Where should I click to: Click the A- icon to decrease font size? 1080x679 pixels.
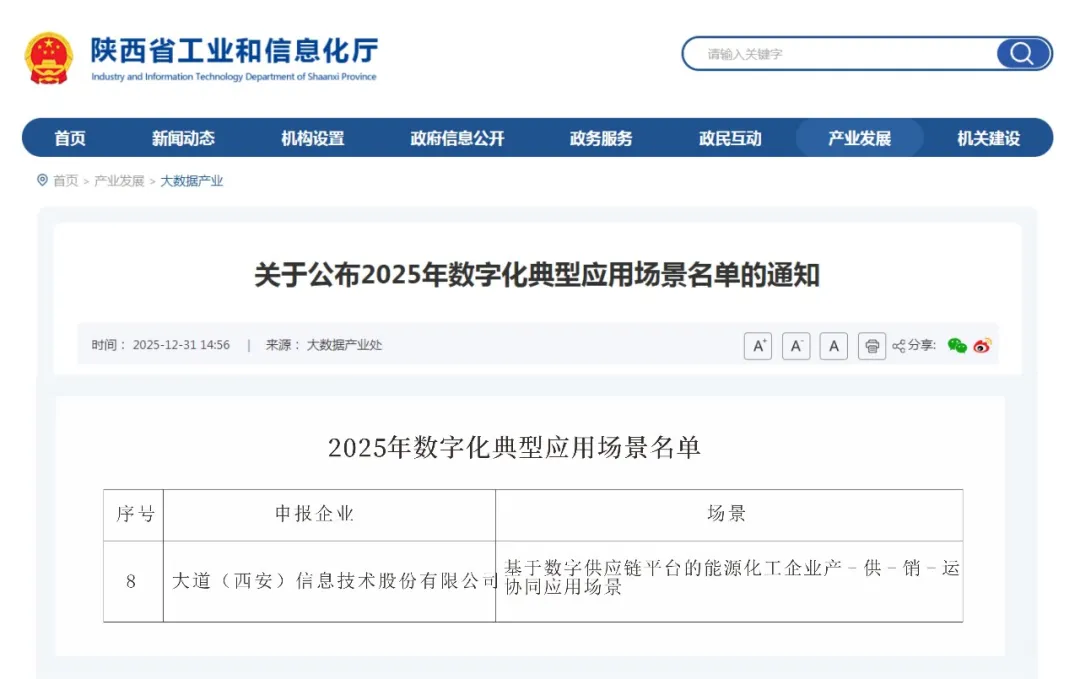795,346
